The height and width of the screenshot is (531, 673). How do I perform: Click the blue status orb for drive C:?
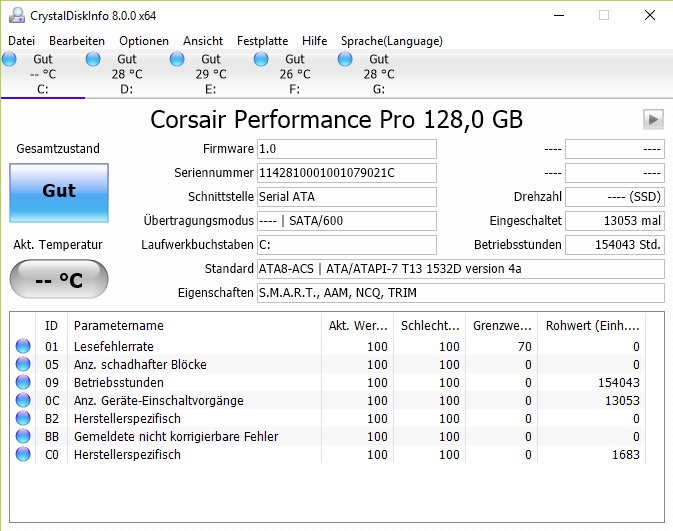coord(9,59)
